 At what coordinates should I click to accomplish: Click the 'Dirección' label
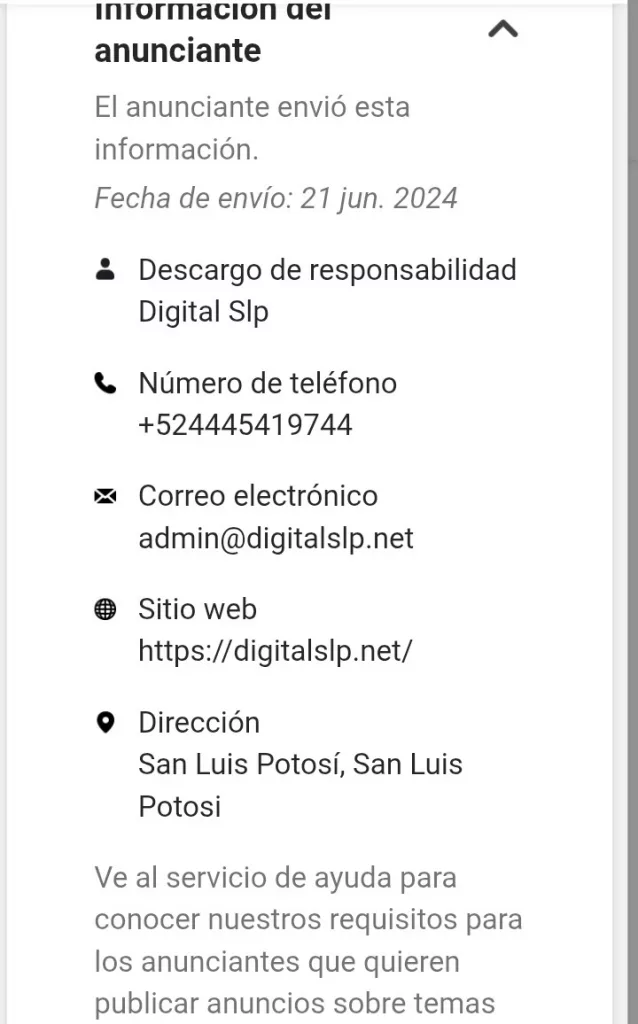coord(199,722)
